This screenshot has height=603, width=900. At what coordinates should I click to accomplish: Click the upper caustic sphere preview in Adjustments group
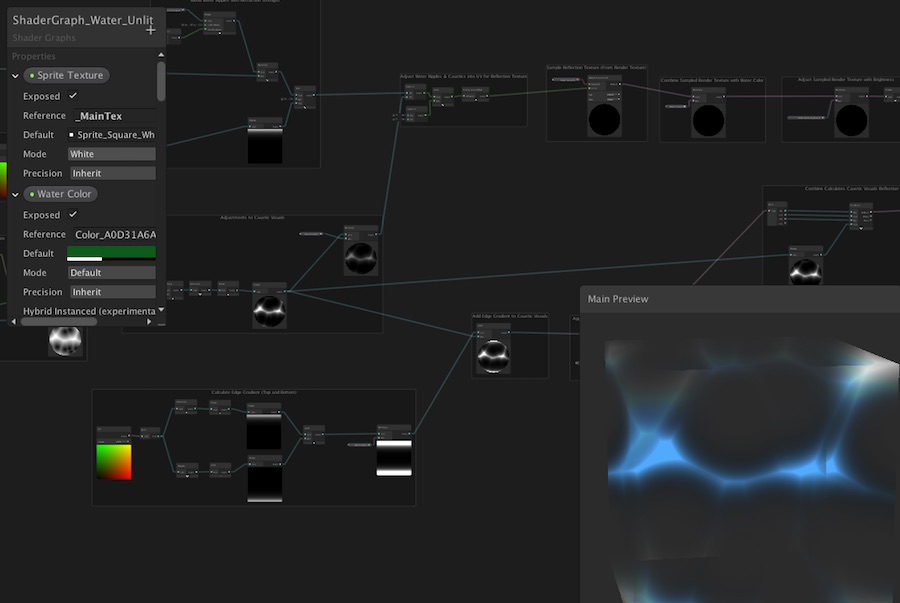click(361, 258)
